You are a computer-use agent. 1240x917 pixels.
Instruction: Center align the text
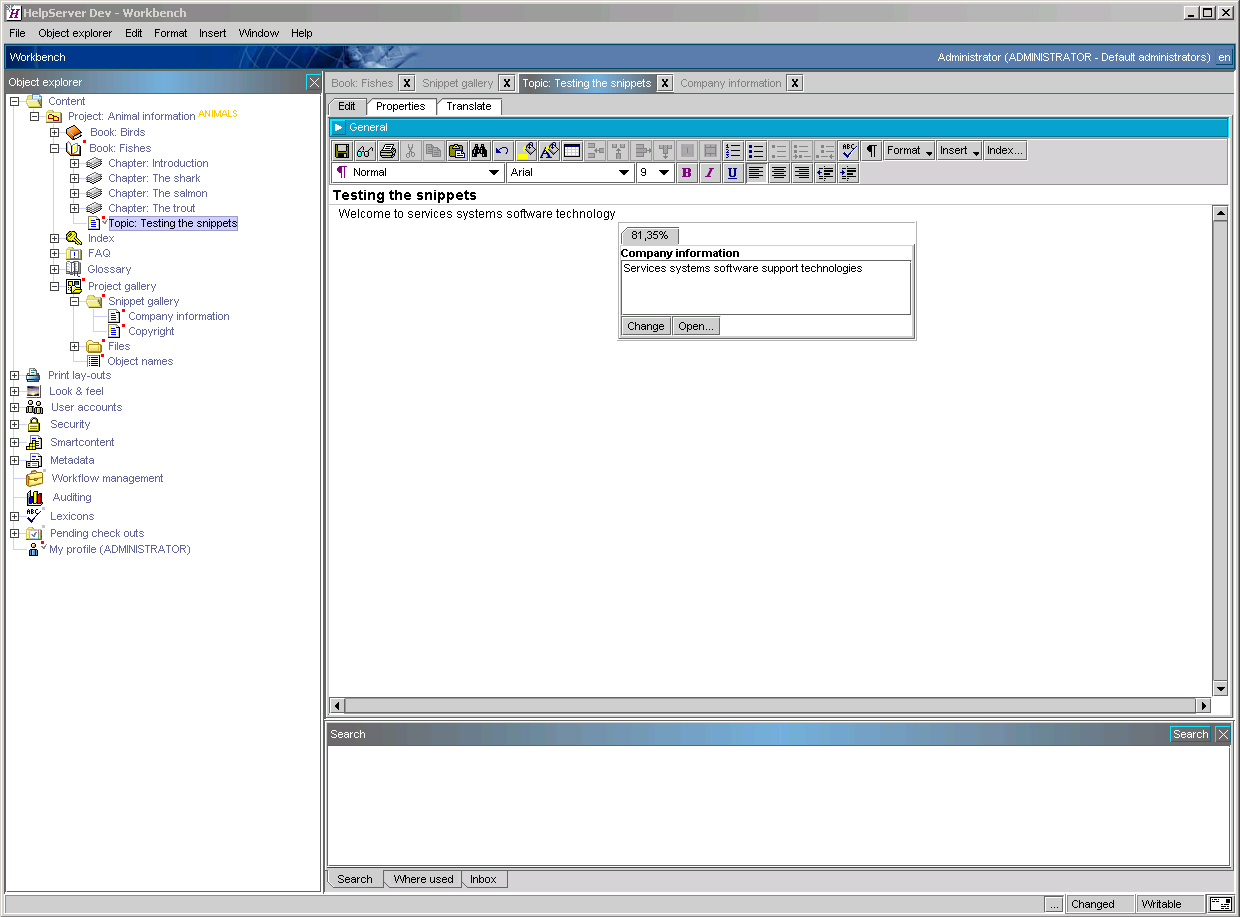(x=779, y=173)
